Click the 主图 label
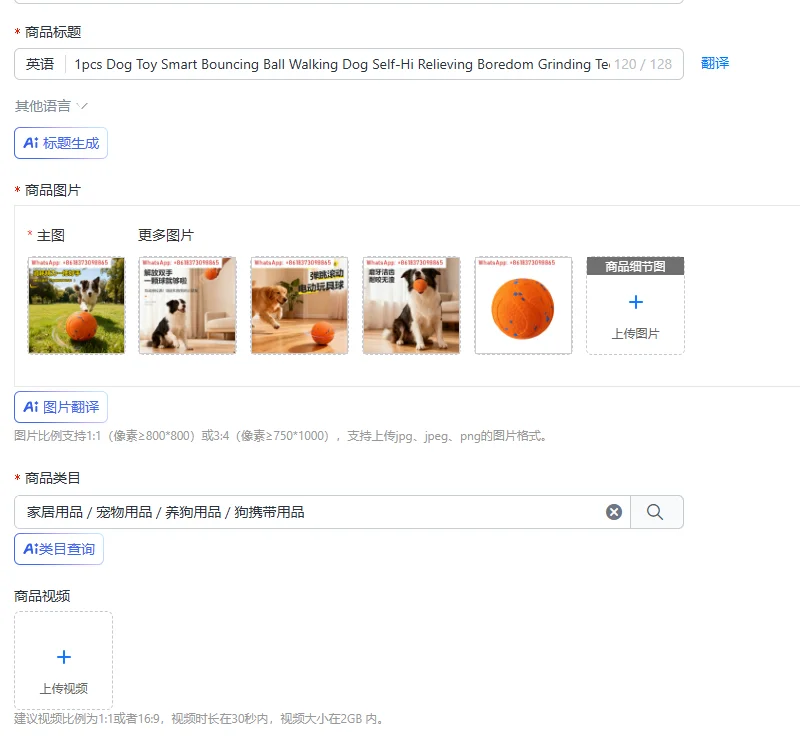The height and width of the screenshot is (752, 800). 51,235
